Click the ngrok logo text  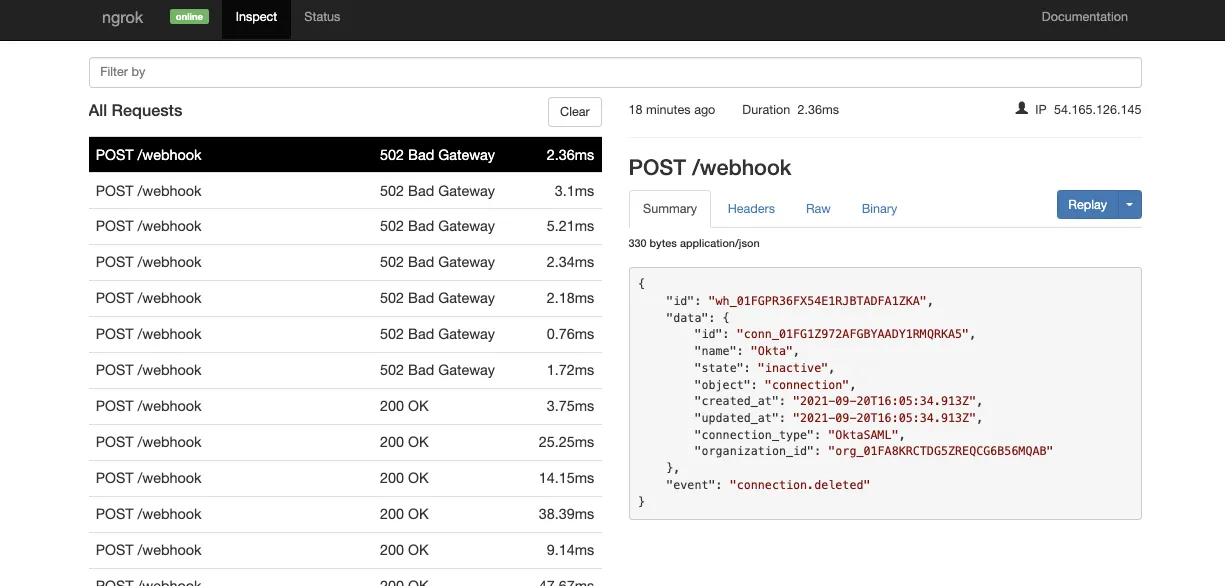click(x=122, y=18)
